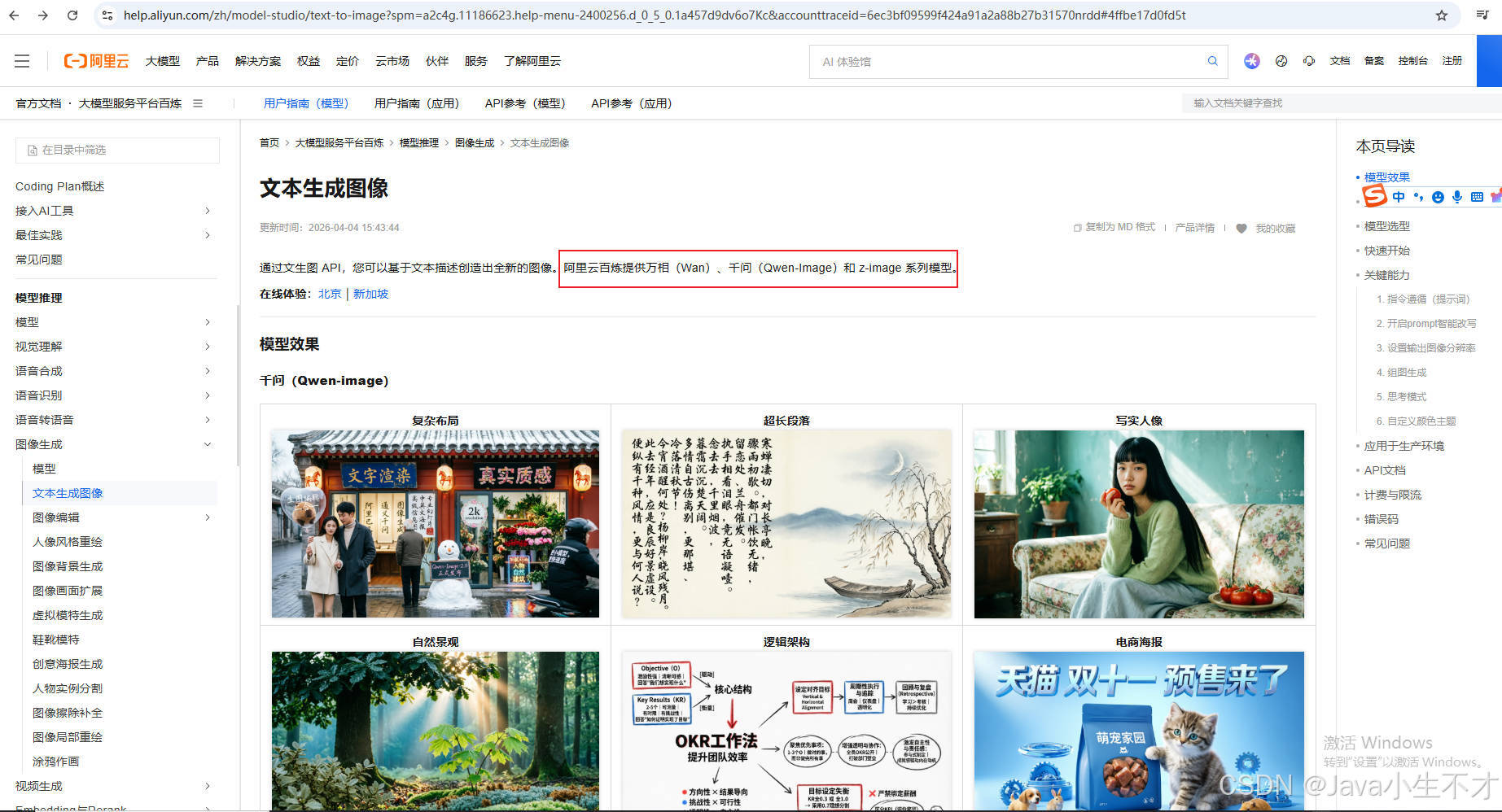Viewport: 1502px width, 812px height.
Task: Bookmark this page with the star icon
Action: (x=1442, y=15)
